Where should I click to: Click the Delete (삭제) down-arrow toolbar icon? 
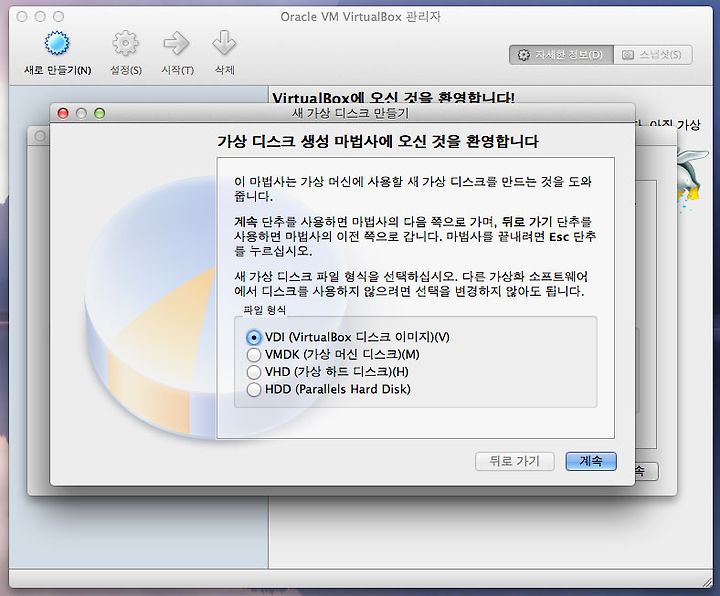click(x=225, y=44)
